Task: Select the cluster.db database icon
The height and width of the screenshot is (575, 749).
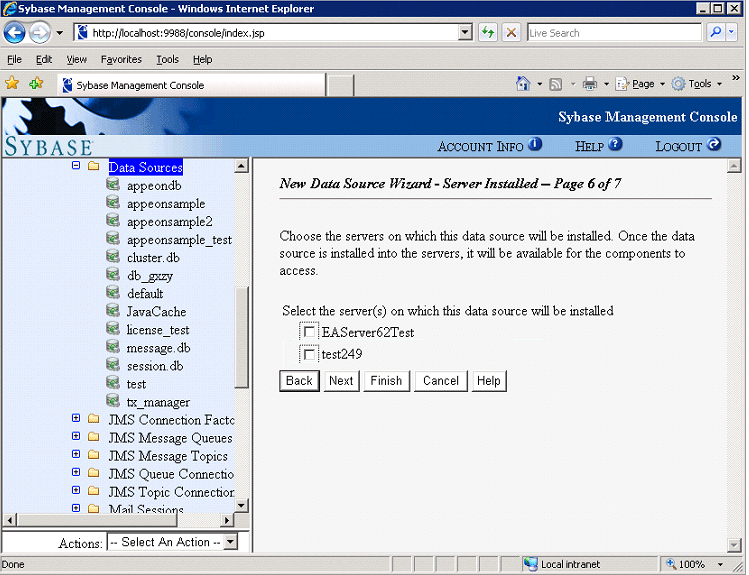Action: point(113,256)
